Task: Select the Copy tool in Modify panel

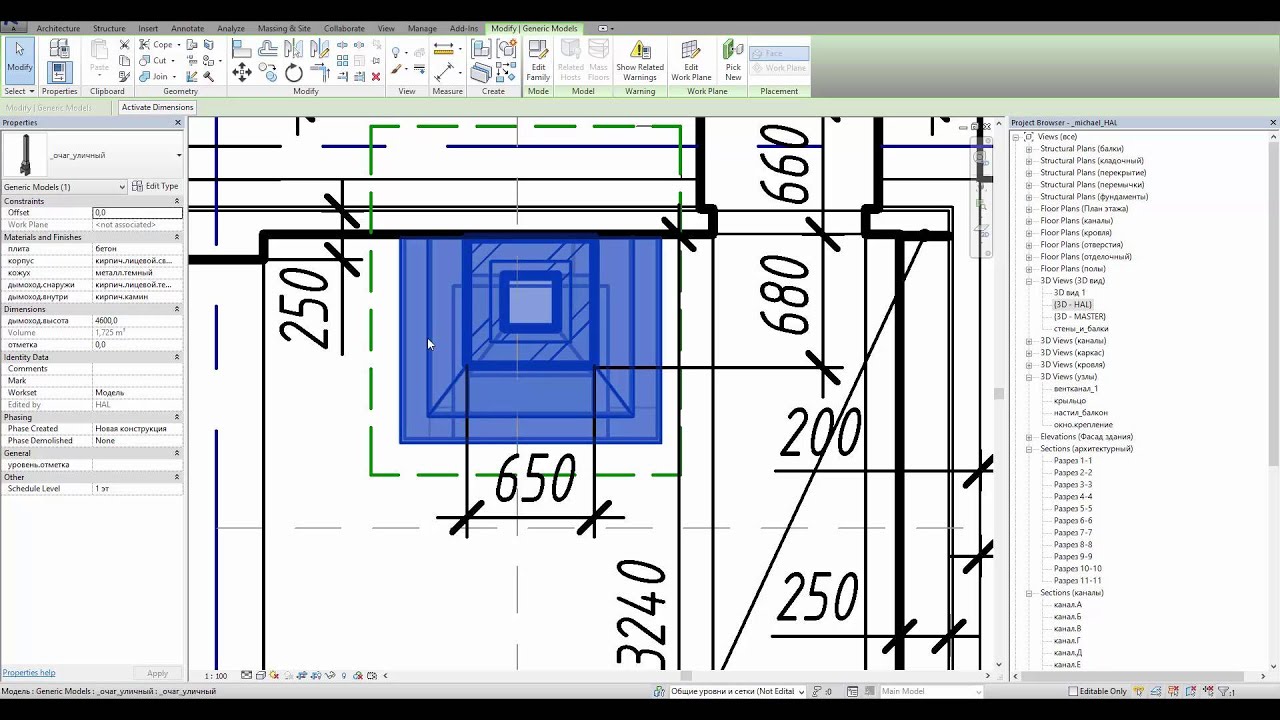Action: (x=268, y=72)
